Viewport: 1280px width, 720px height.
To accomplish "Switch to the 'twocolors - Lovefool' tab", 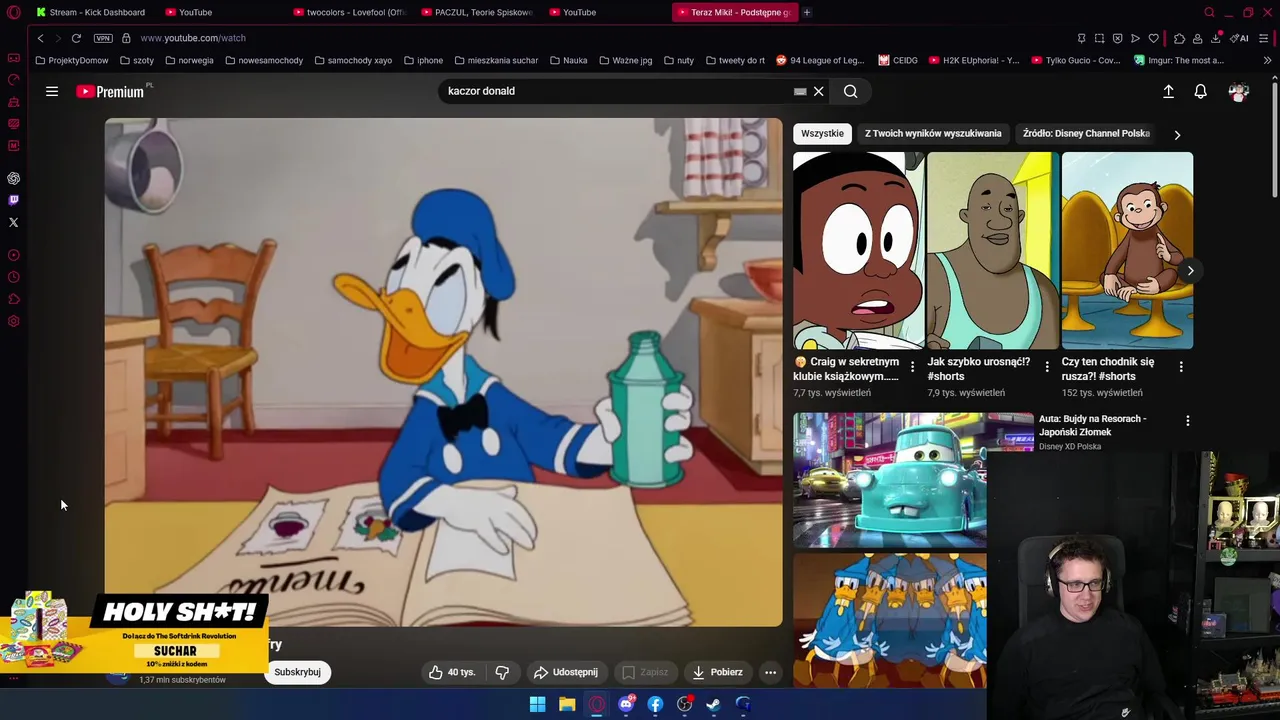I will [349, 12].
